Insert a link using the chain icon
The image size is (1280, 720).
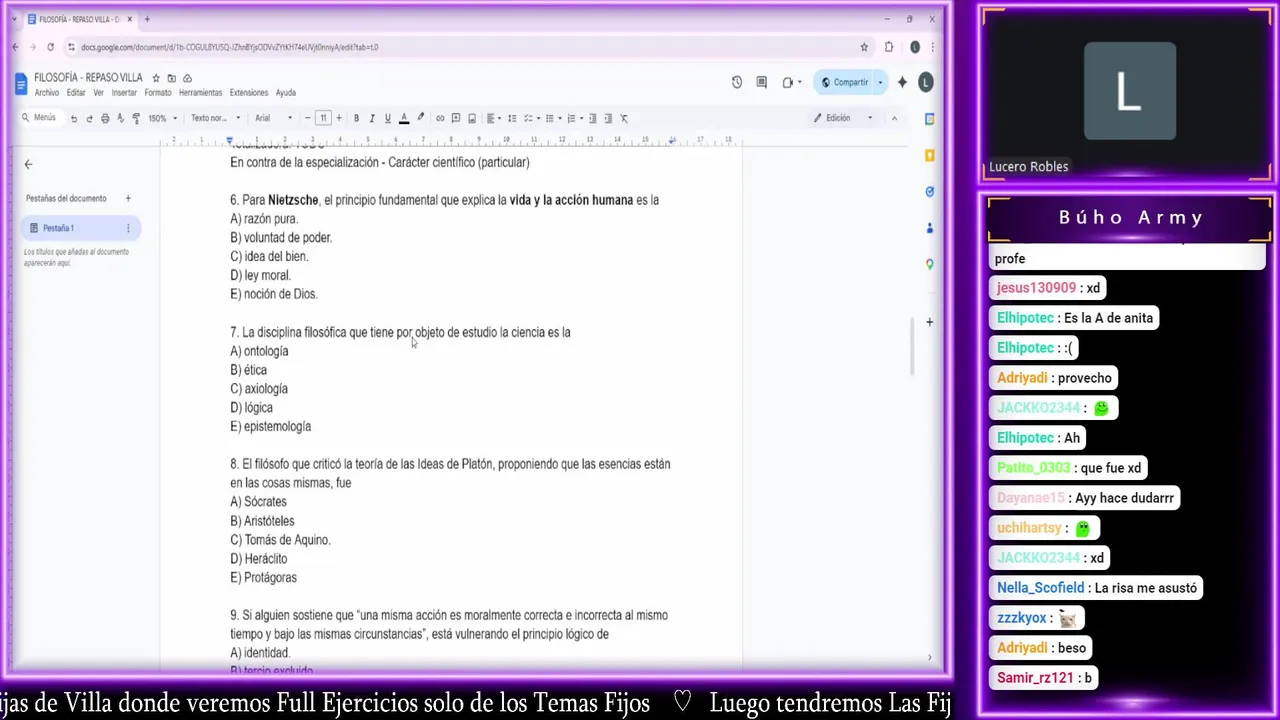pyautogui.click(x=440, y=118)
